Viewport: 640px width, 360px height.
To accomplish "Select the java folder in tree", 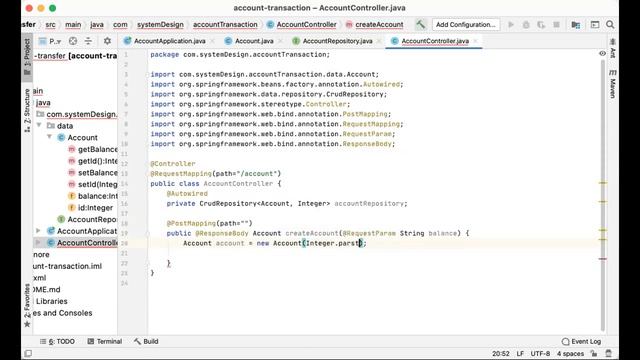I will tap(42, 103).
